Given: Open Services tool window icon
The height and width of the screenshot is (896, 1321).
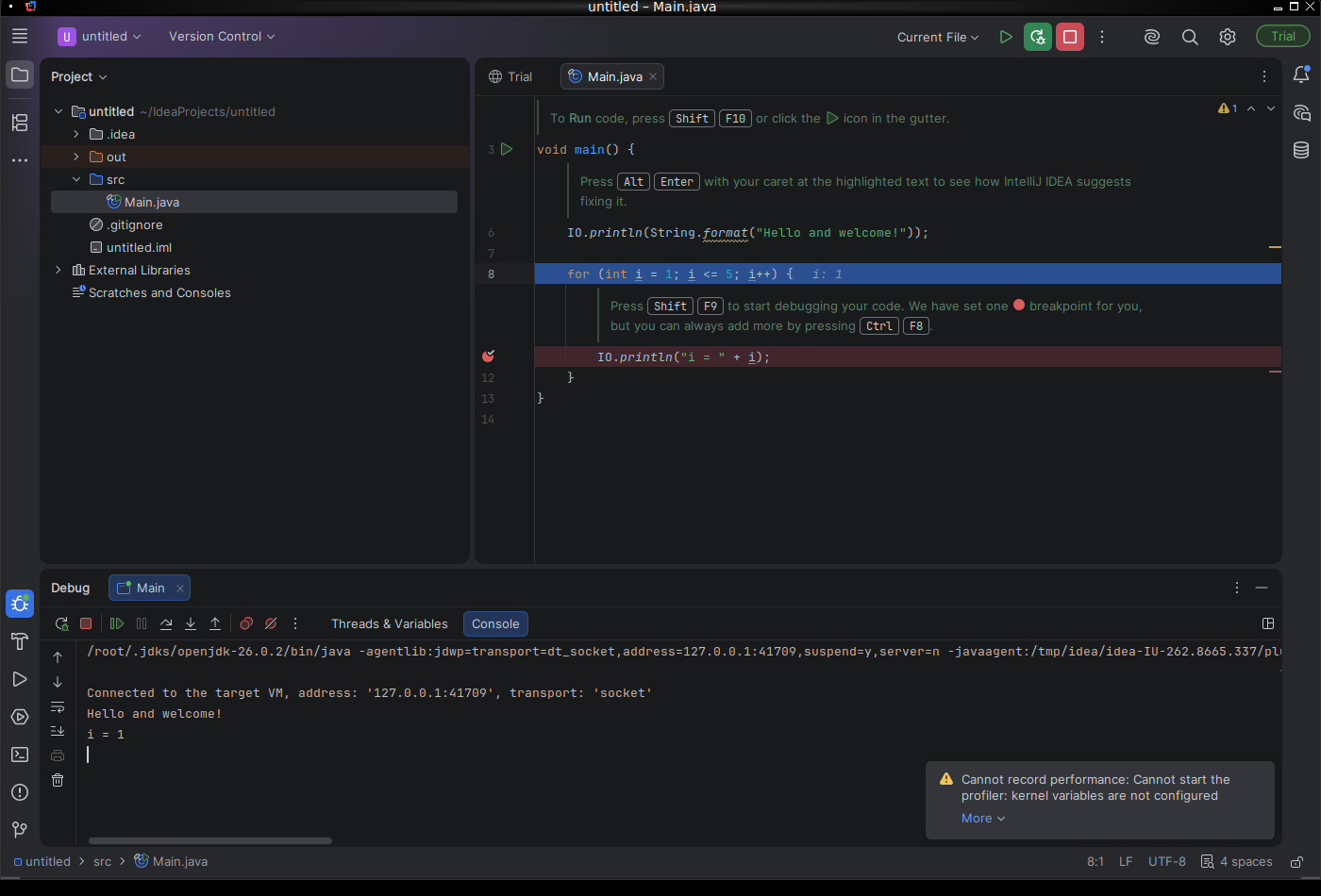Looking at the screenshot, I should pyautogui.click(x=20, y=717).
